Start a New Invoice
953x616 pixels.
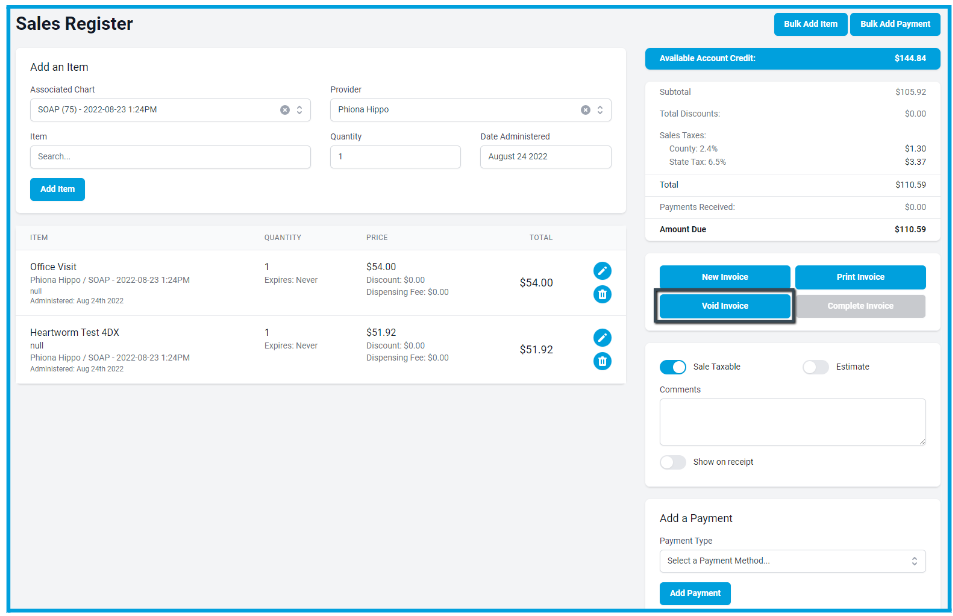point(724,277)
